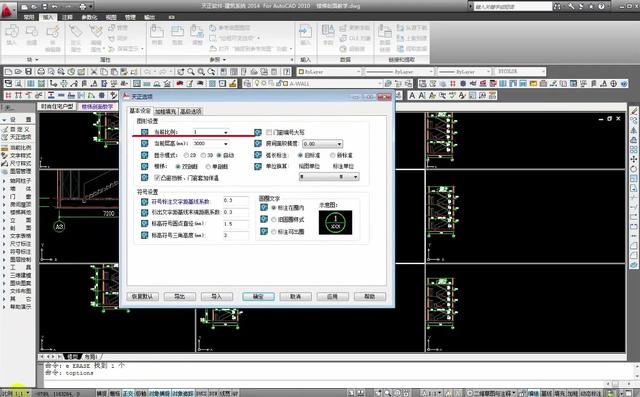The height and width of the screenshot is (397, 640).
Task: Click the Copy icon in the standard toolbar
Action: [x=104, y=72]
